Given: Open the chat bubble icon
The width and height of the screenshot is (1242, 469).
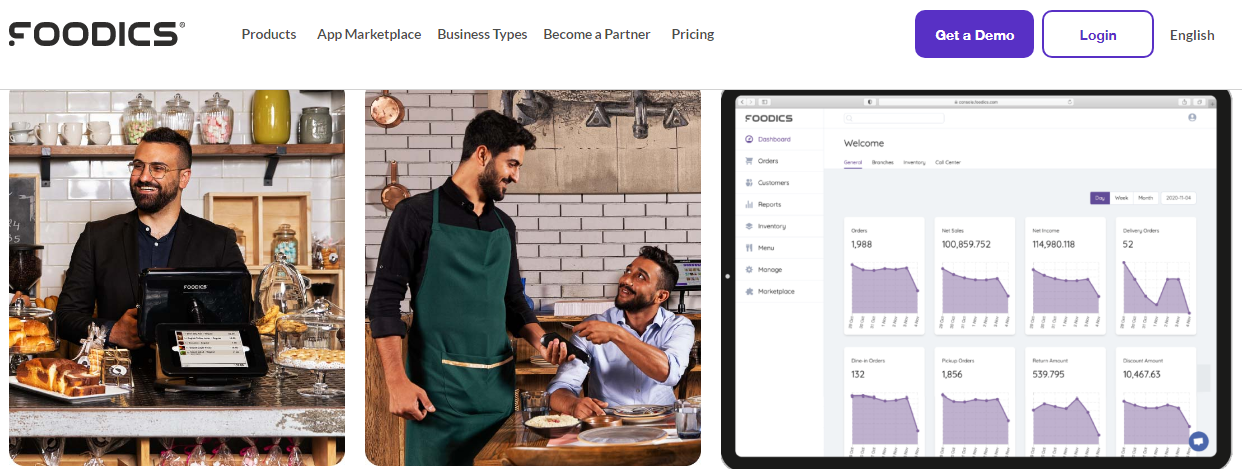Looking at the screenshot, I should pyautogui.click(x=1198, y=441).
